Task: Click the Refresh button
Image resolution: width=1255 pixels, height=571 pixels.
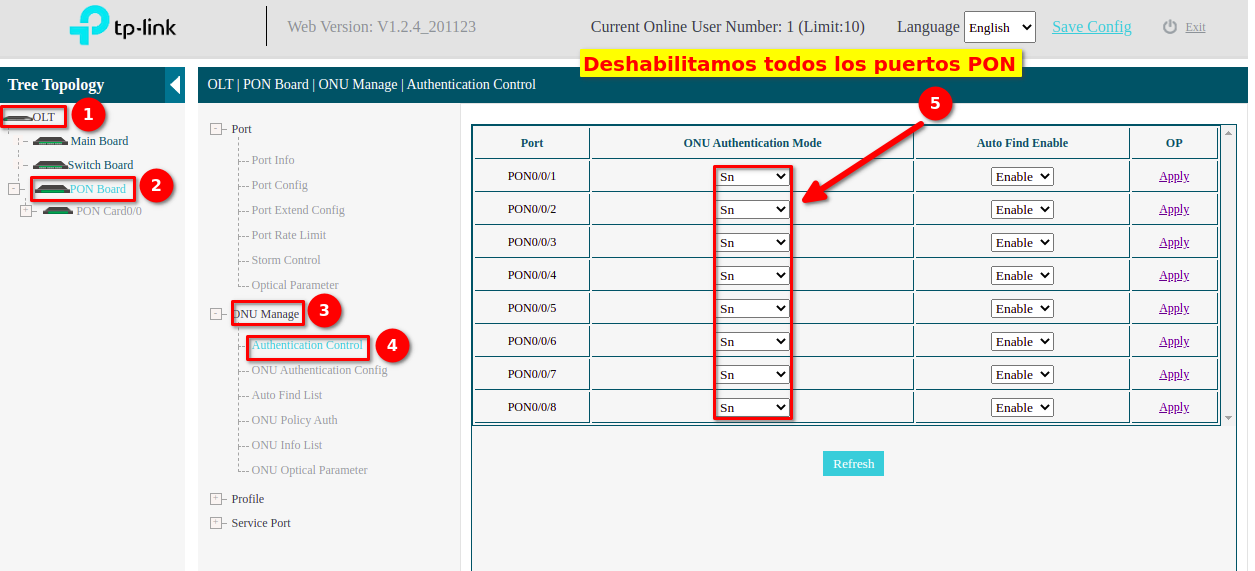Action: point(853,464)
